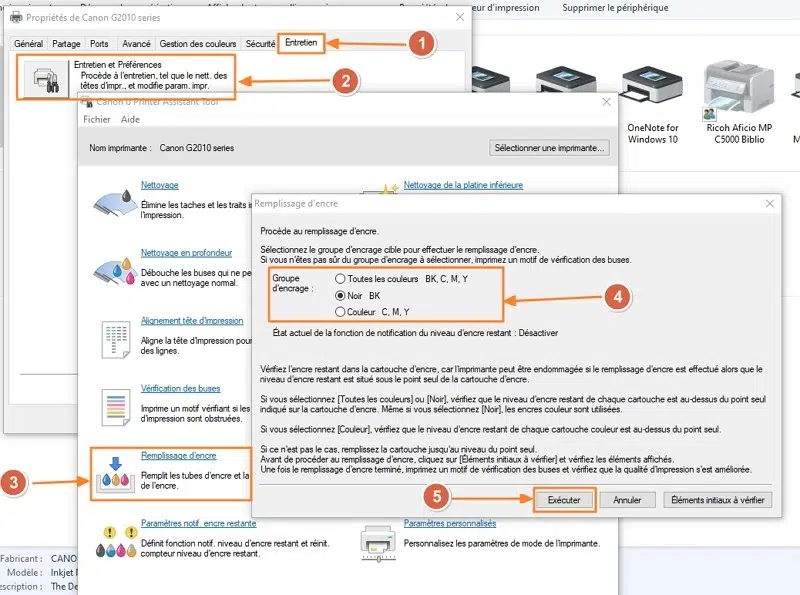Open the Nettoyage en profondeur link

(186, 253)
